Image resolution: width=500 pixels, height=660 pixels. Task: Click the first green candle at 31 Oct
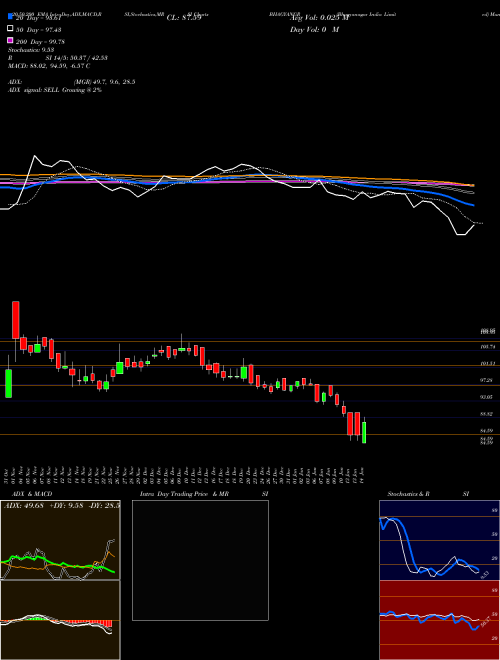(8, 383)
